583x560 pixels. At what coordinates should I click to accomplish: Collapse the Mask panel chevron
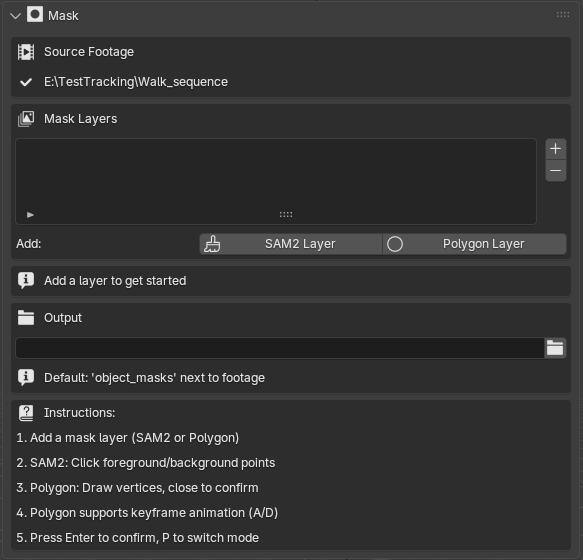point(16,16)
